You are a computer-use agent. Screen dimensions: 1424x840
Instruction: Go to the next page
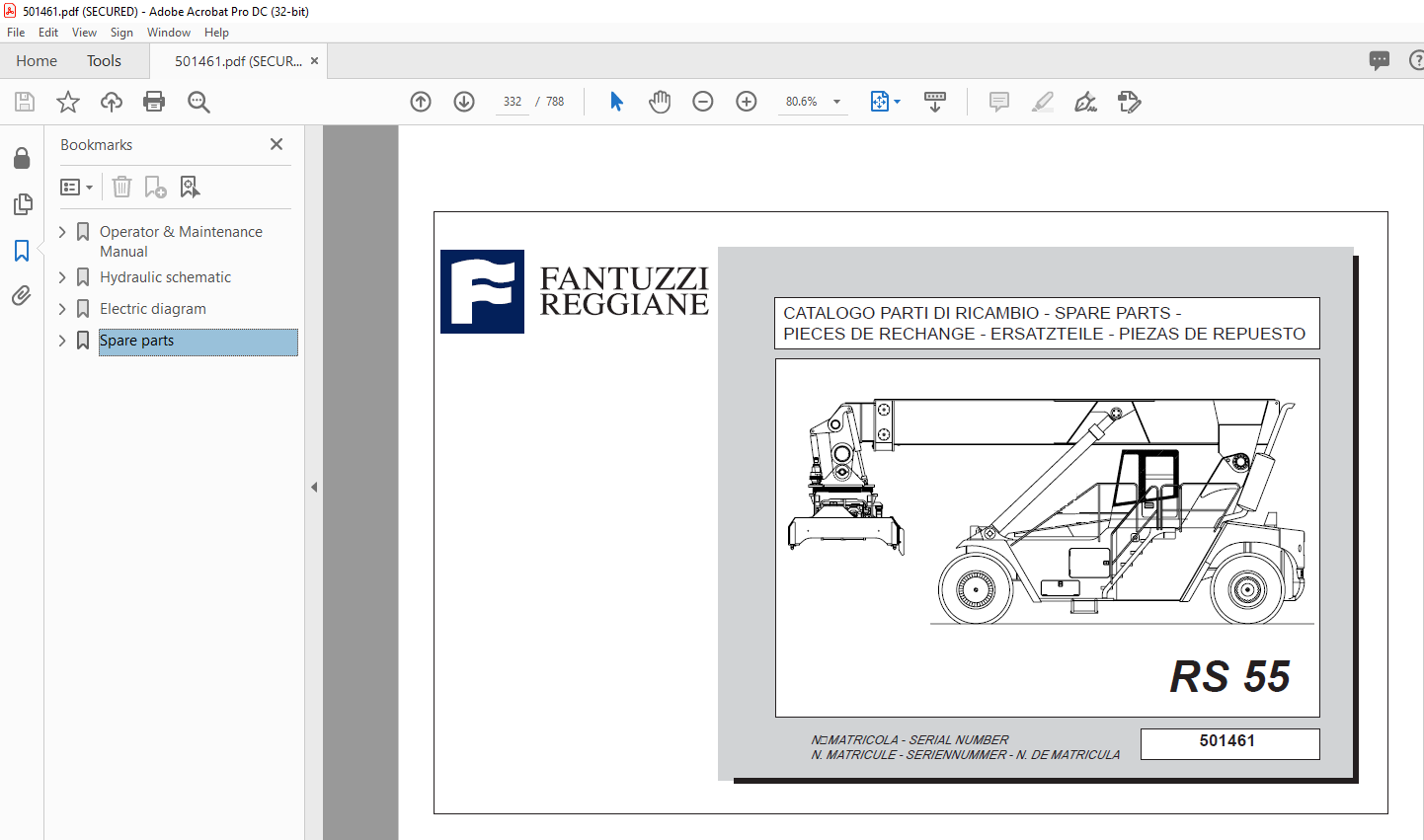pos(464,102)
